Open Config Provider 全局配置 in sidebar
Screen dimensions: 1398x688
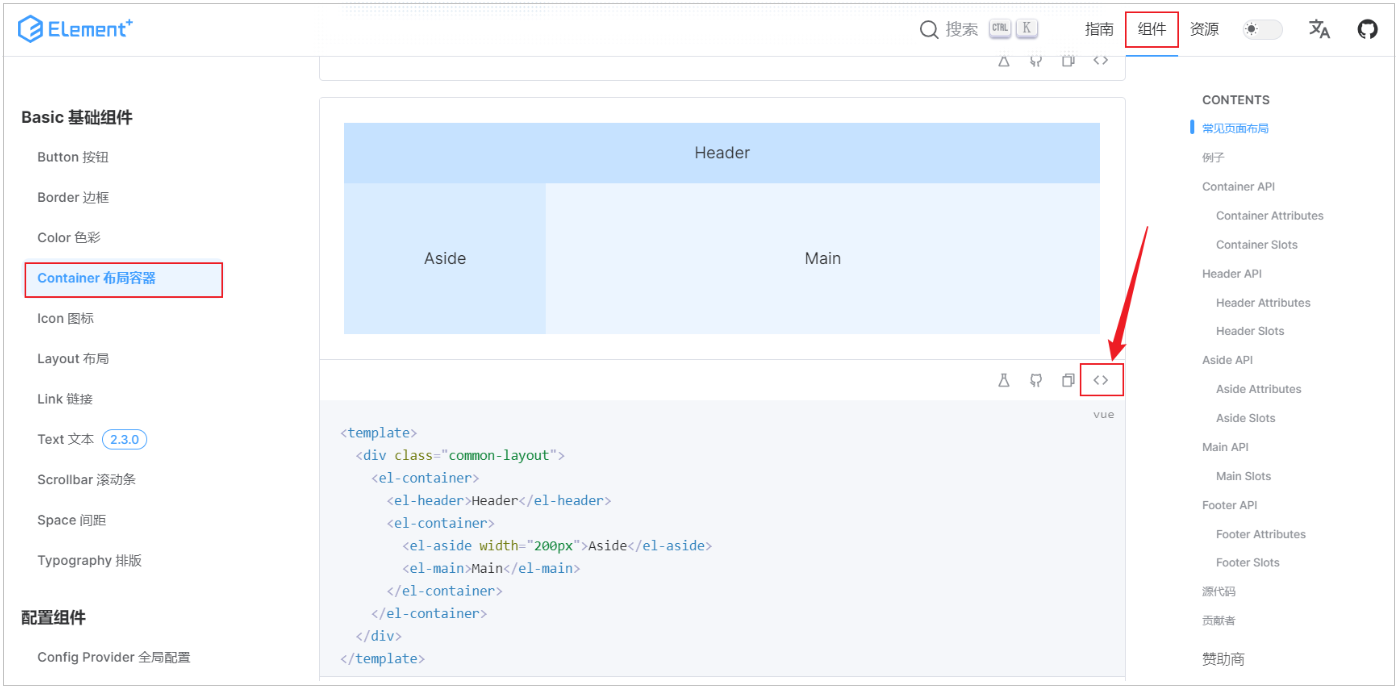pos(113,657)
